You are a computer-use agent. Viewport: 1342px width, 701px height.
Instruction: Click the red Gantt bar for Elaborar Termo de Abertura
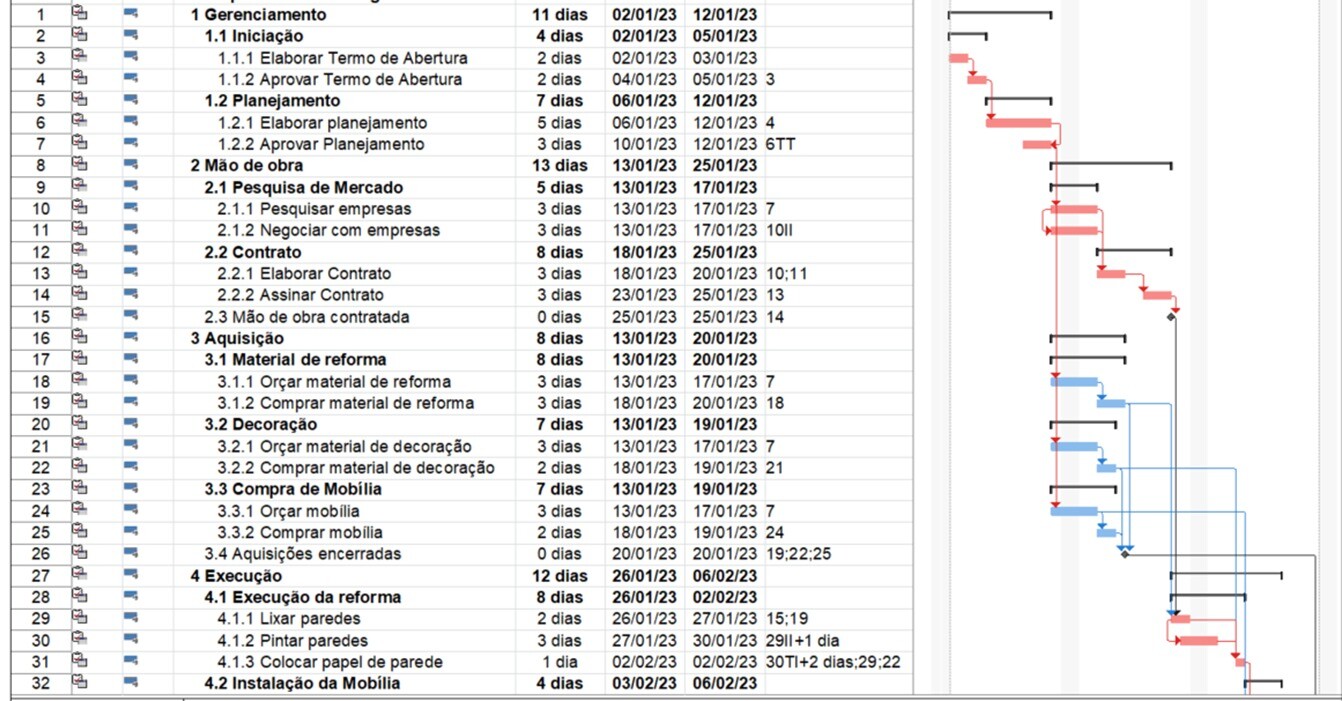click(959, 58)
